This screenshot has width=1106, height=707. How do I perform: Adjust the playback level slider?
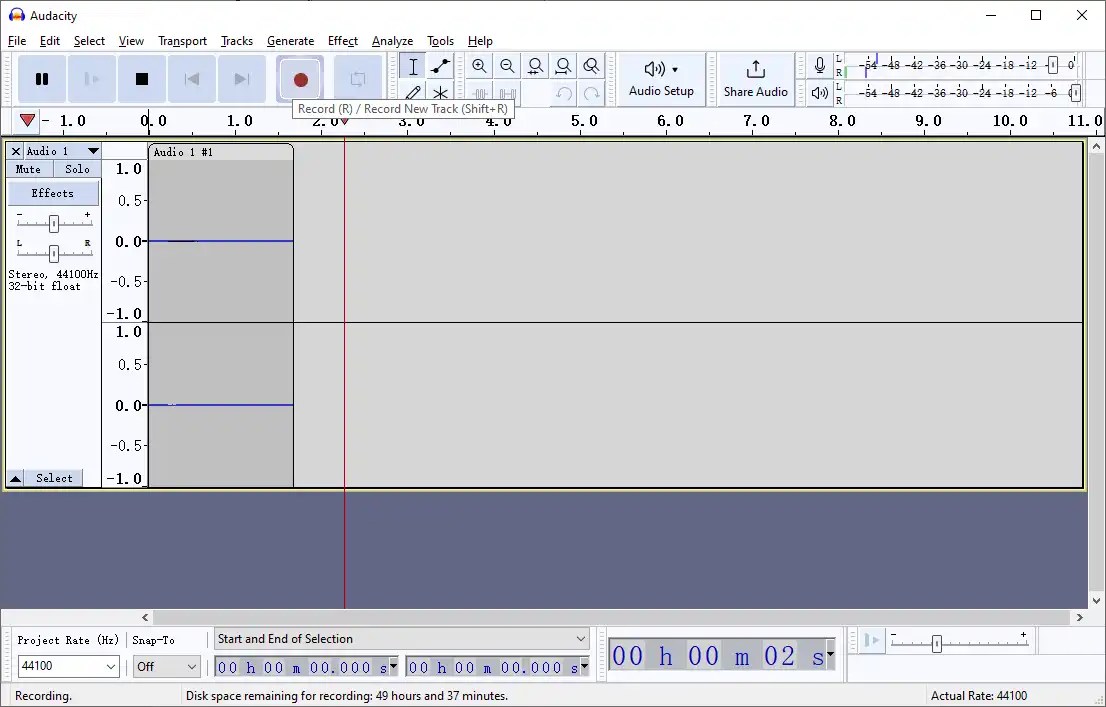pos(1075,92)
